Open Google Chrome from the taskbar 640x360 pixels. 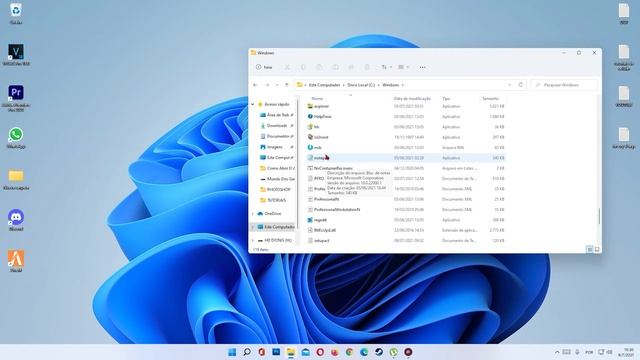pos(349,352)
